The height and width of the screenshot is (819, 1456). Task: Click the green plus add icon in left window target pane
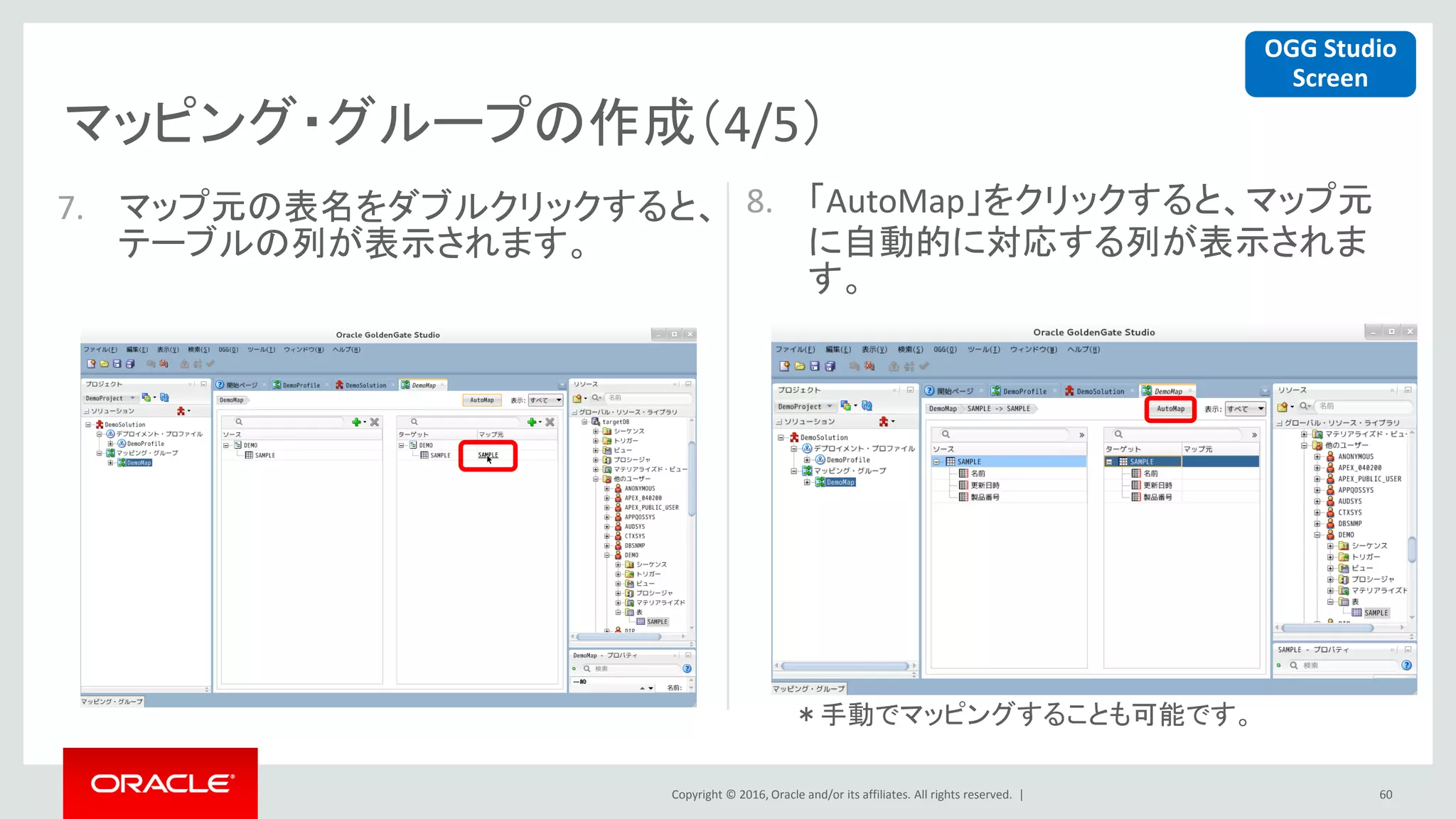[532, 422]
